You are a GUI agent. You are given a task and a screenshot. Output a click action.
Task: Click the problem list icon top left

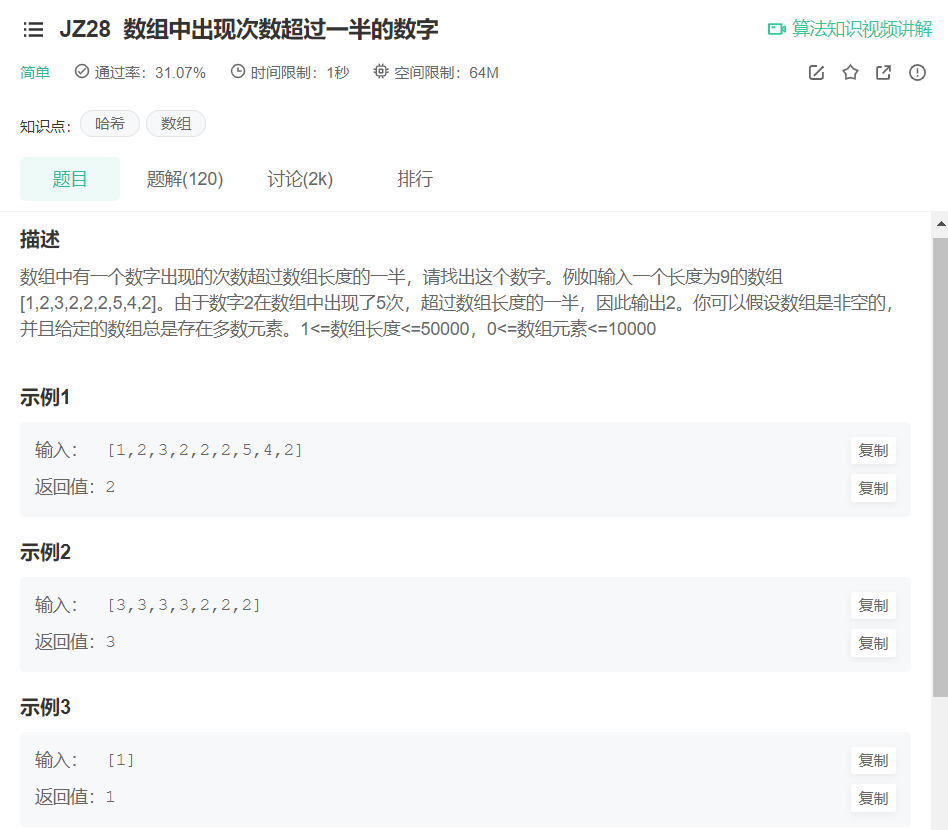click(x=33, y=29)
